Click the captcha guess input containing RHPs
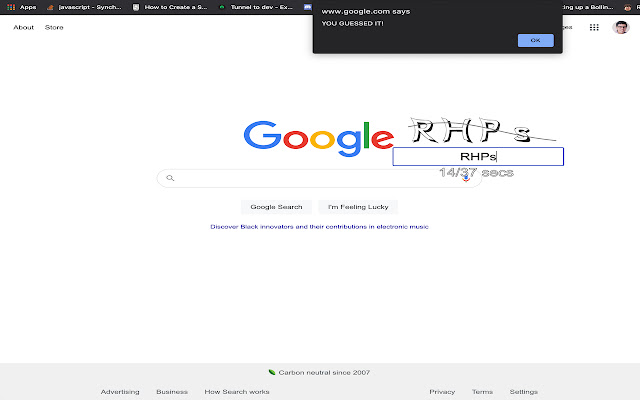This screenshot has width=640, height=400. tap(478, 156)
